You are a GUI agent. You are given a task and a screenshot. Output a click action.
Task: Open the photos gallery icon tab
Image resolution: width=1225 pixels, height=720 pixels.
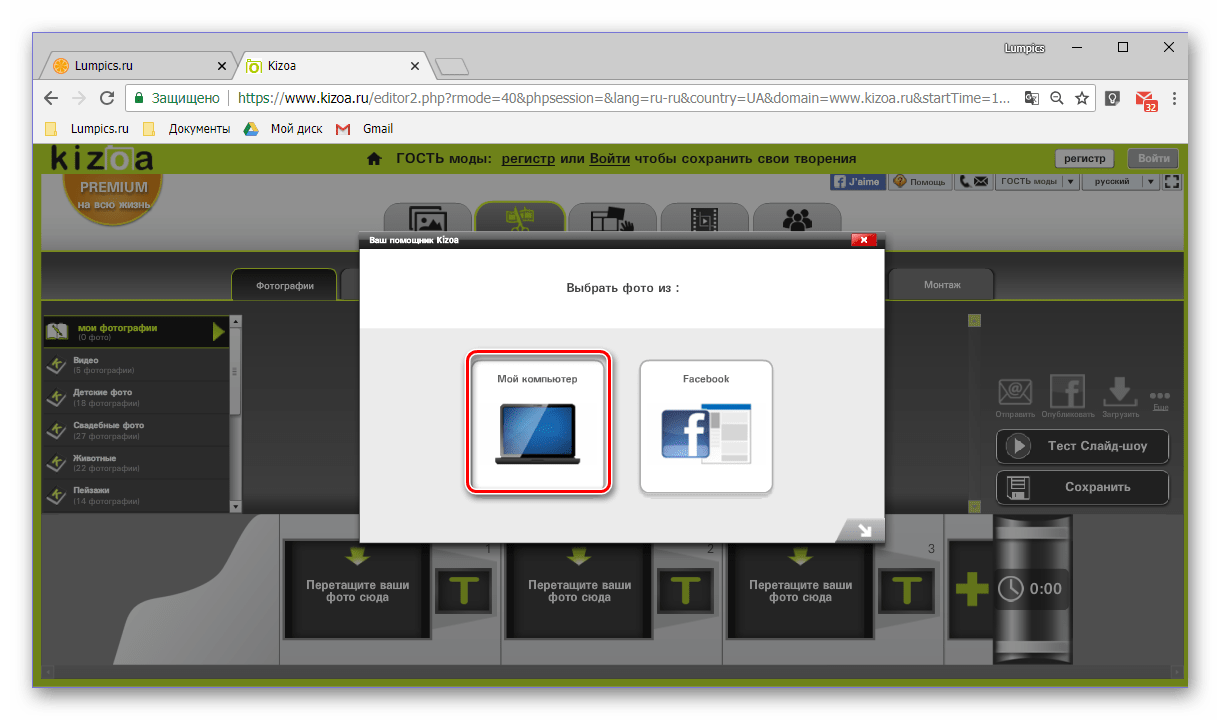pos(428,220)
